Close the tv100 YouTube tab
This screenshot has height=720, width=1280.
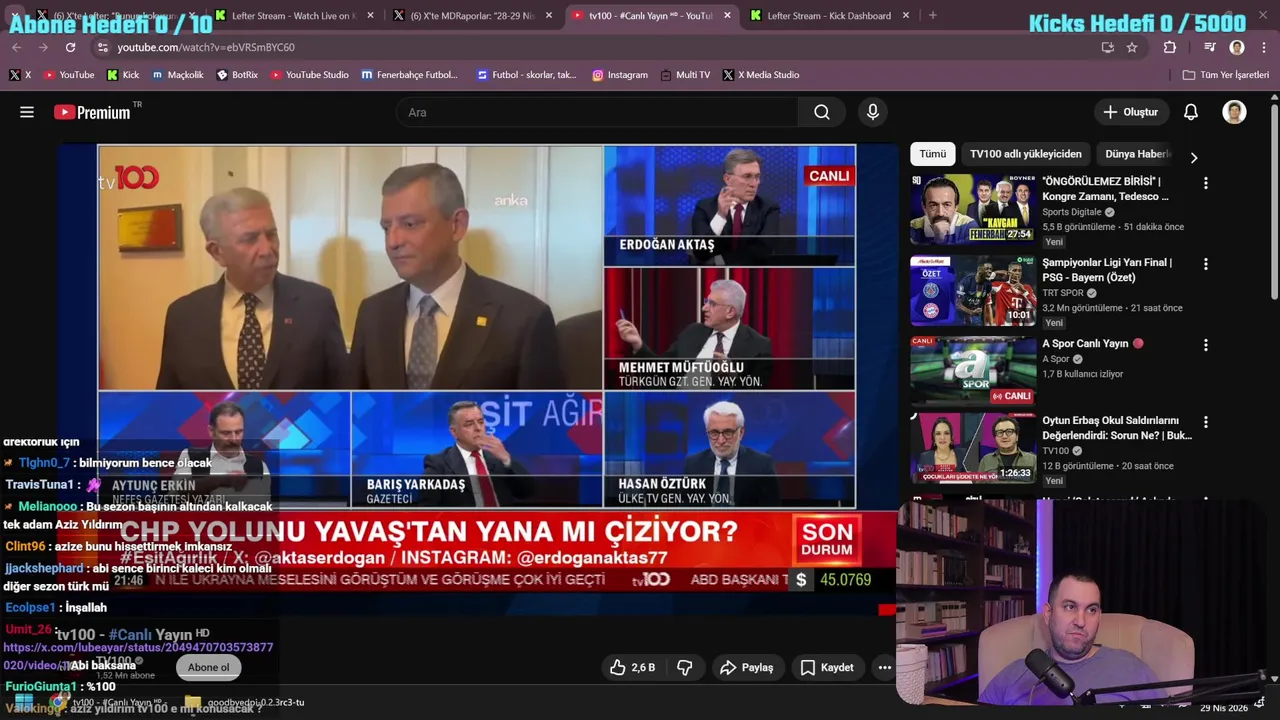(x=727, y=15)
